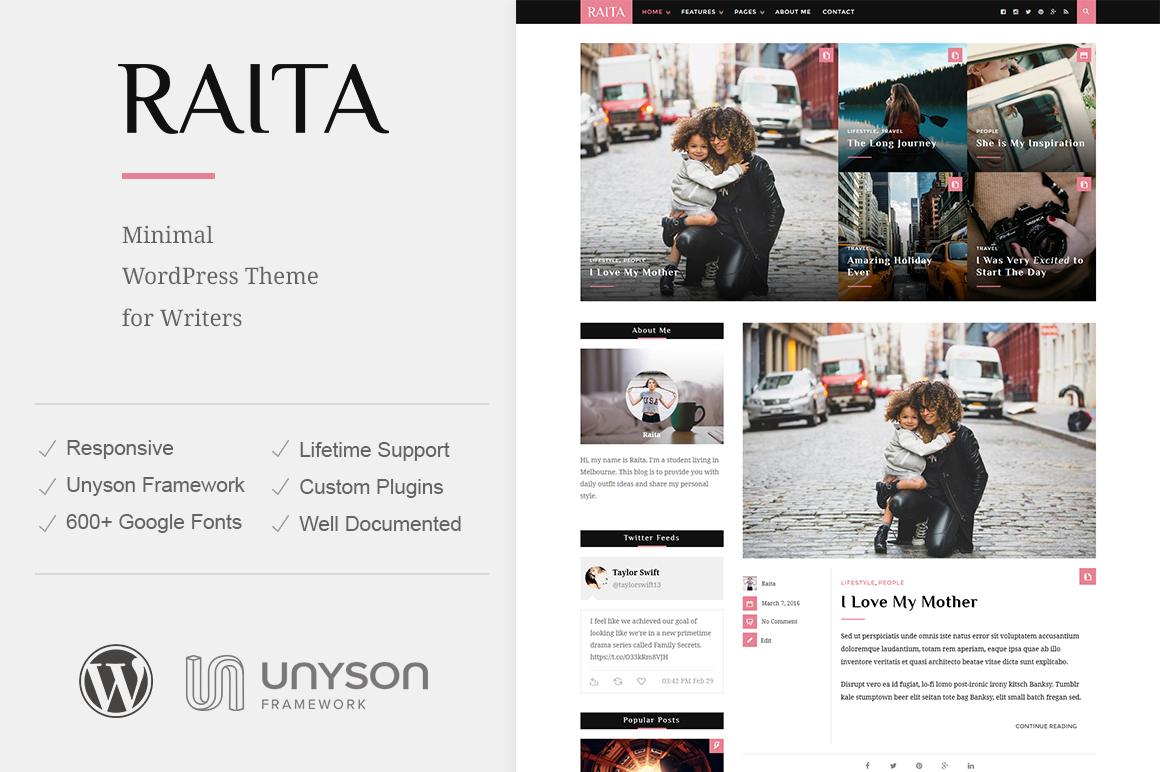Expand the Home menu dropdown
Screen dimensions: 1160x772
pos(656,12)
